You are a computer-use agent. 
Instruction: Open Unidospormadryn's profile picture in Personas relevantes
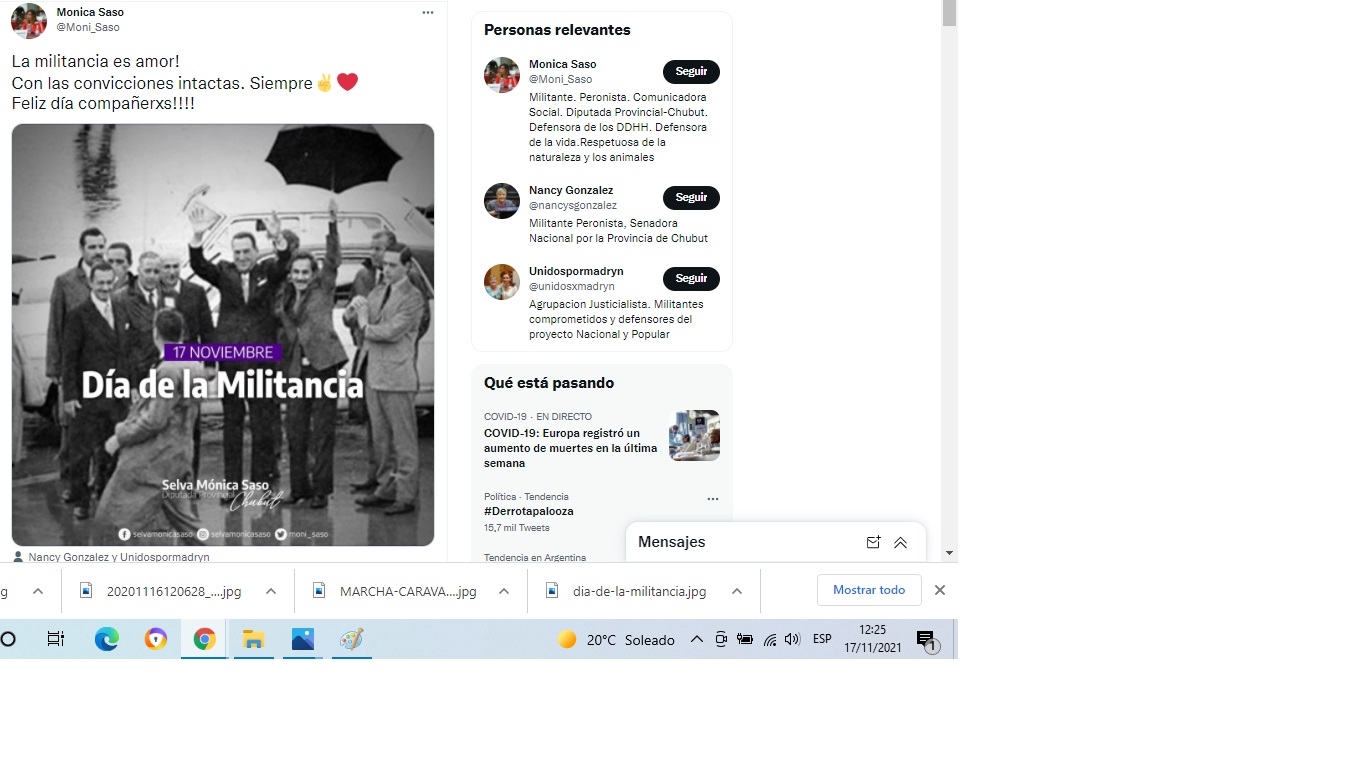pos(502,282)
